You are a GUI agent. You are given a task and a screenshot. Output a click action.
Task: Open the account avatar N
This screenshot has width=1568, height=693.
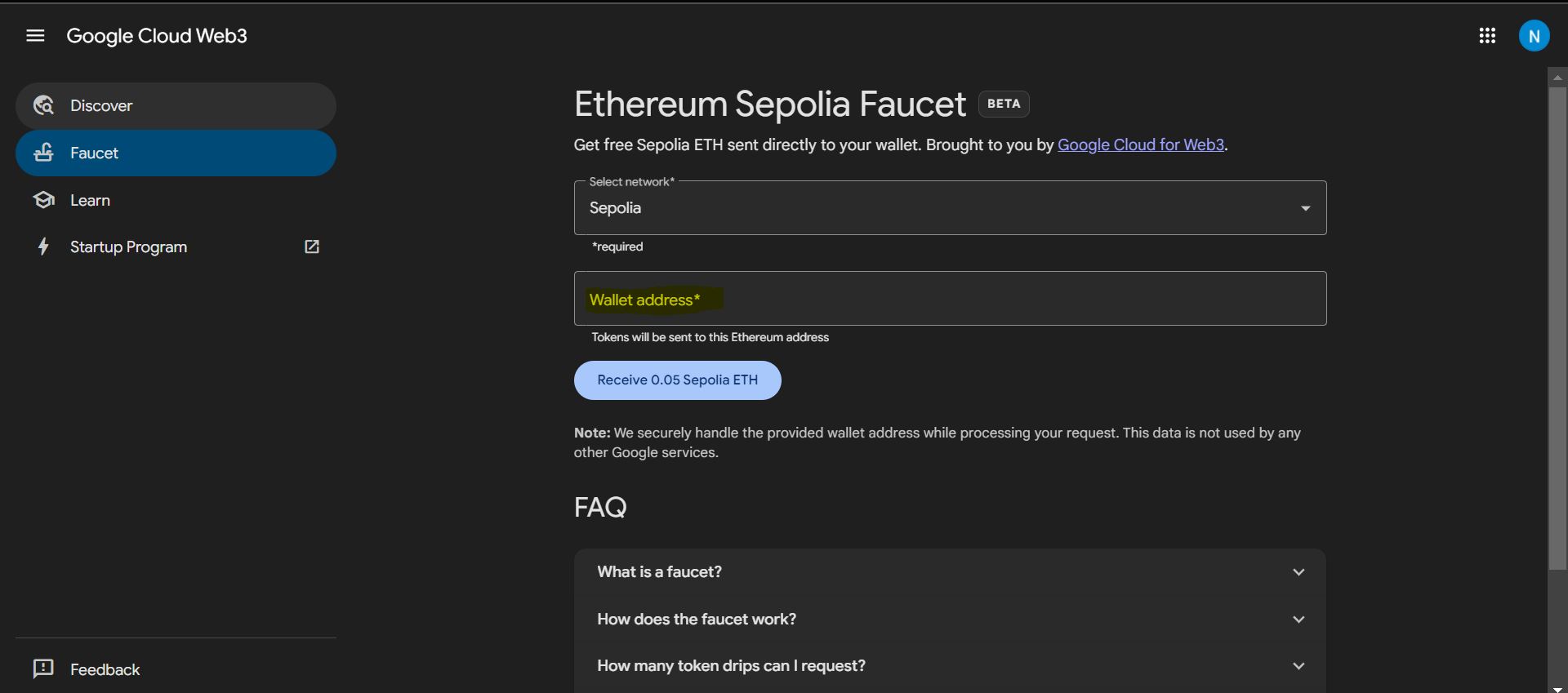(1534, 36)
